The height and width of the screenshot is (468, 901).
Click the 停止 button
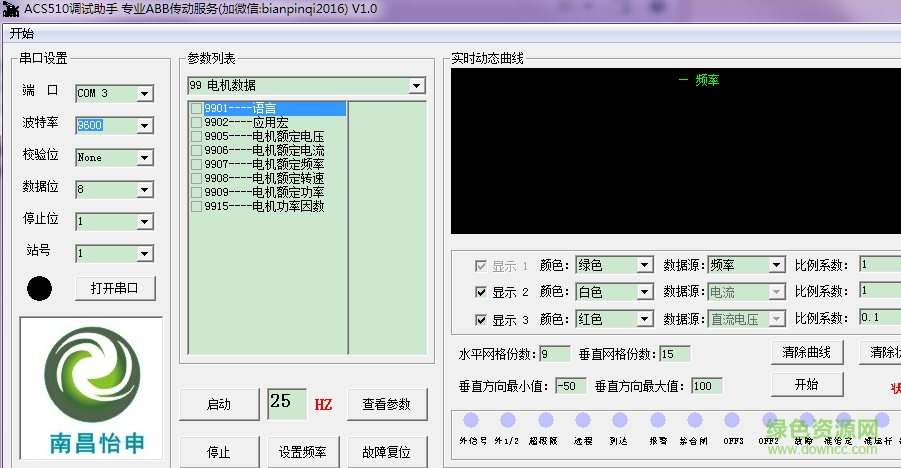coord(219,452)
